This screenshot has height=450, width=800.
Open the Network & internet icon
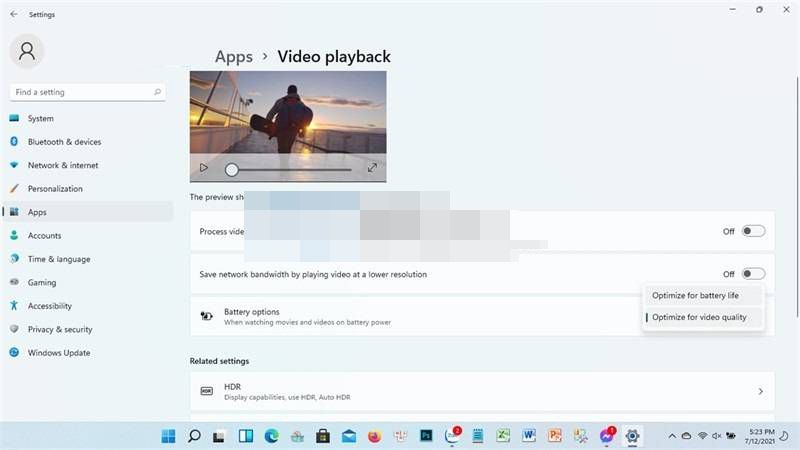[x=14, y=165]
